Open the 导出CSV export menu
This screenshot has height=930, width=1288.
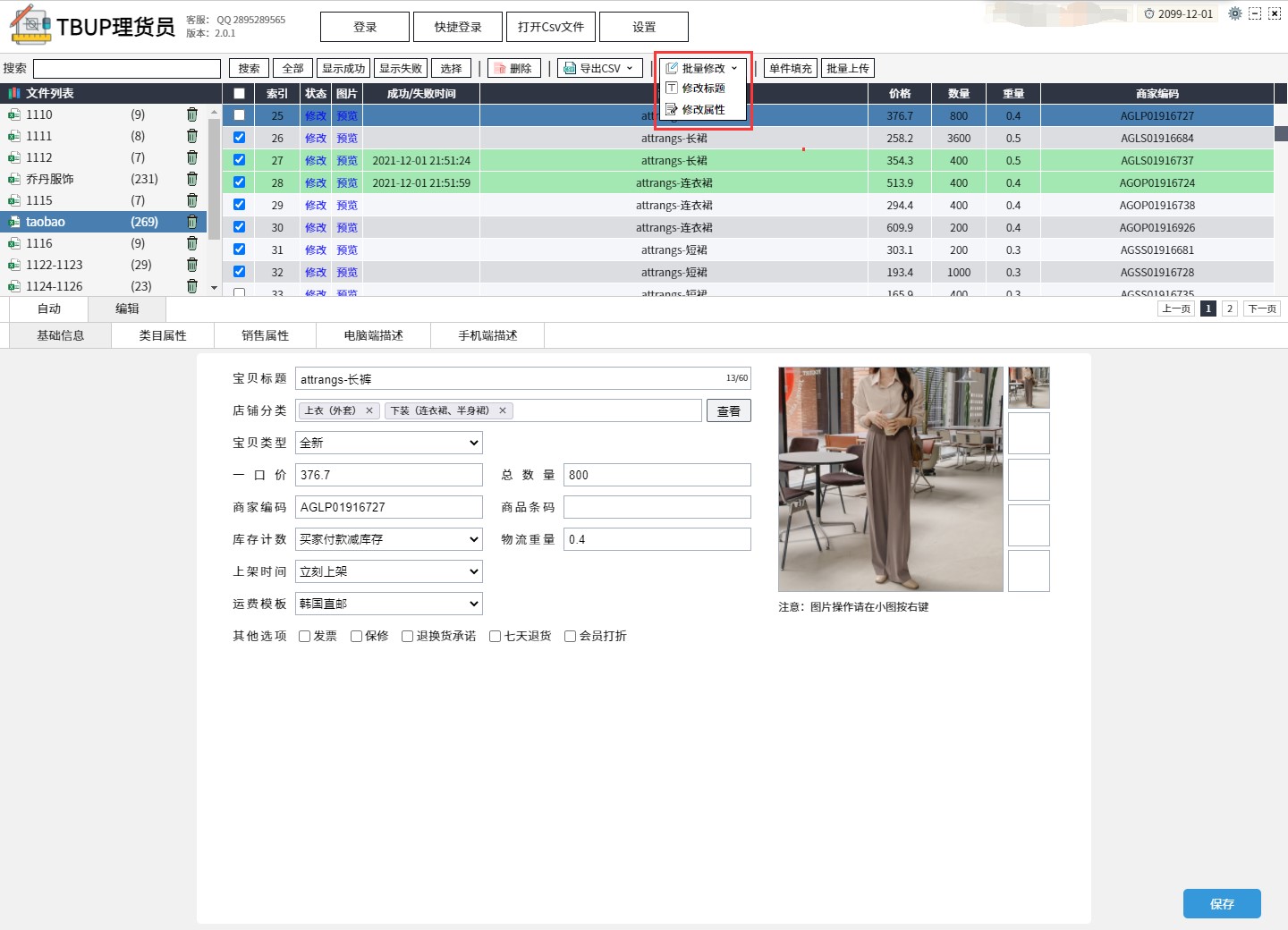(x=599, y=68)
